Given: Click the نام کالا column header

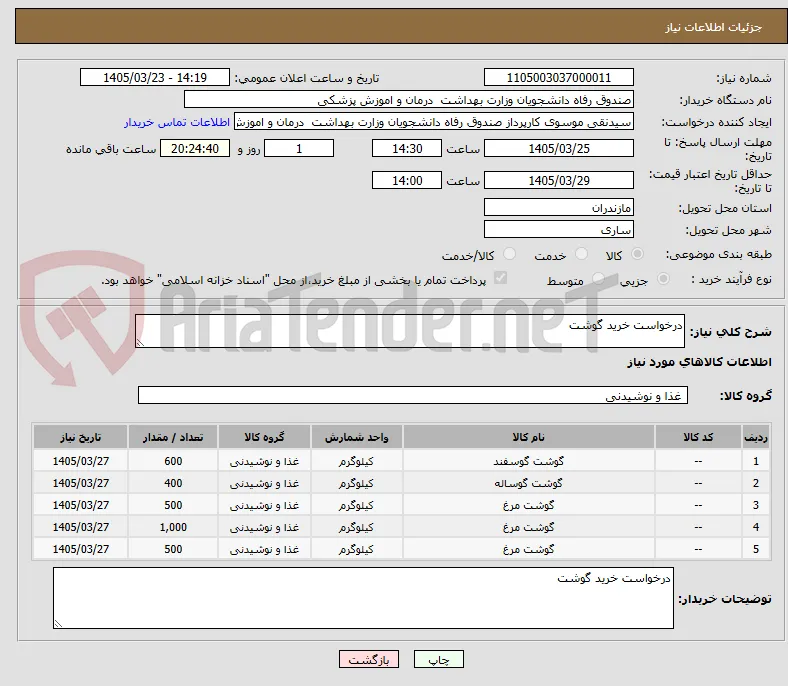Looking at the screenshot, I should tap(529, 437).
